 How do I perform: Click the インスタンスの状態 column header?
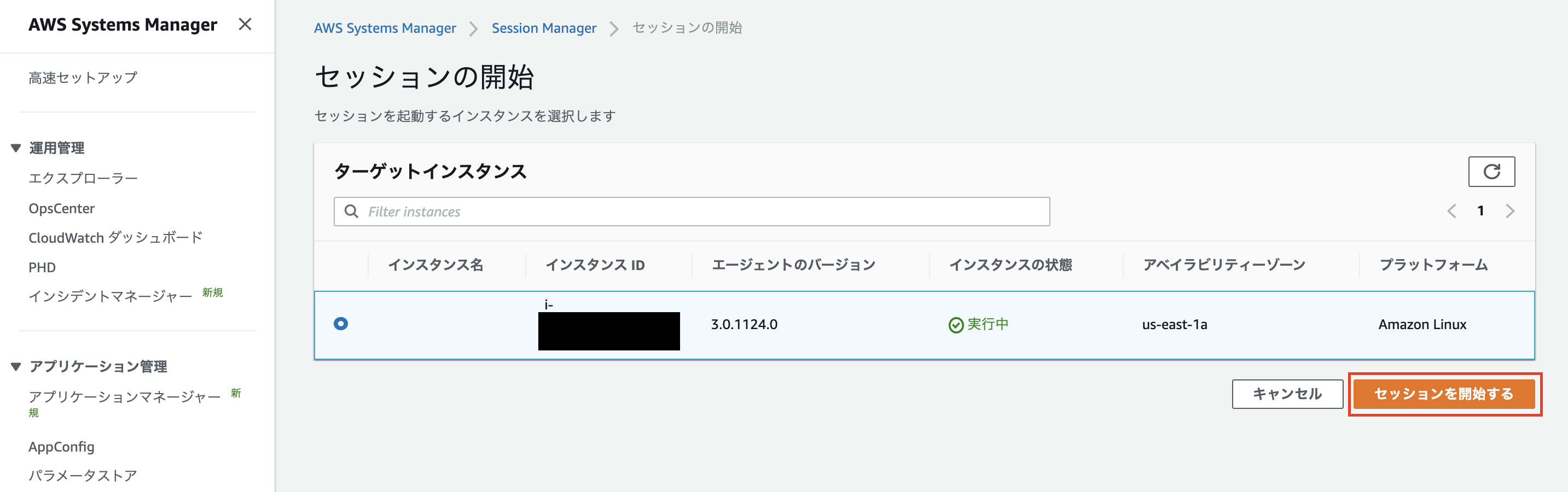pyautogui.click(x=1011, y=265)
